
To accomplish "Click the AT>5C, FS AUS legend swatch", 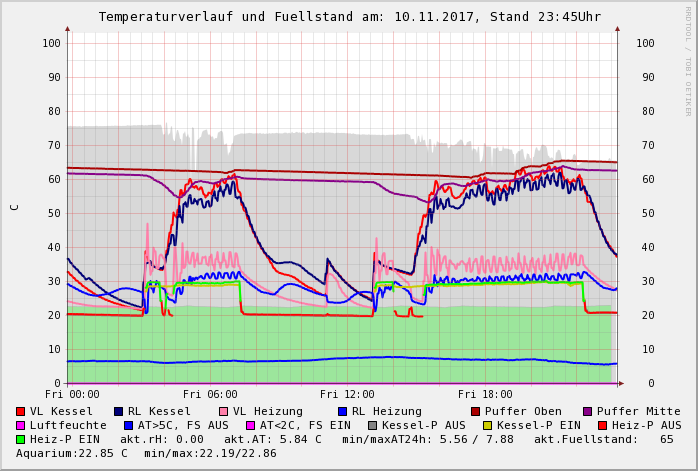I will pyautogui.click(x=126, y=425).
